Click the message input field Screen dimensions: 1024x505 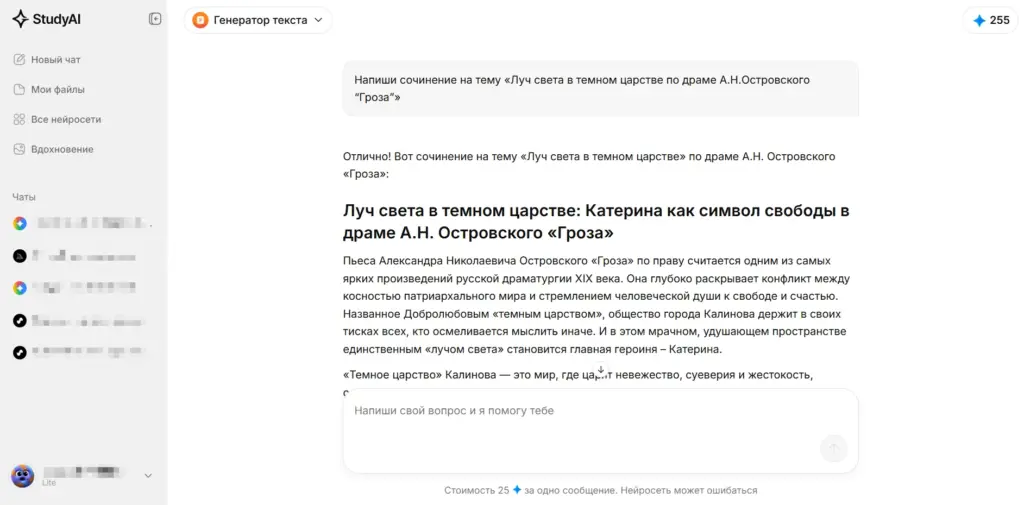click(600, 431)
